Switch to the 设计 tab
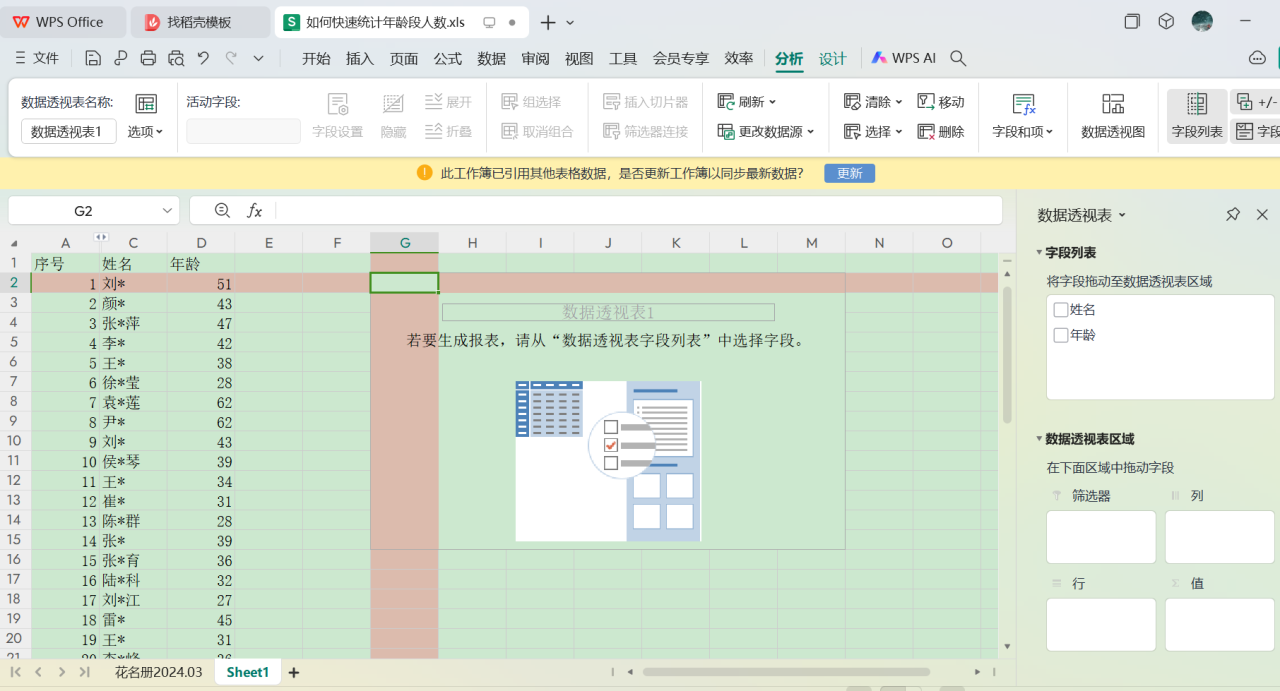The image size is (1280, 691). click(x=833, y=58)
